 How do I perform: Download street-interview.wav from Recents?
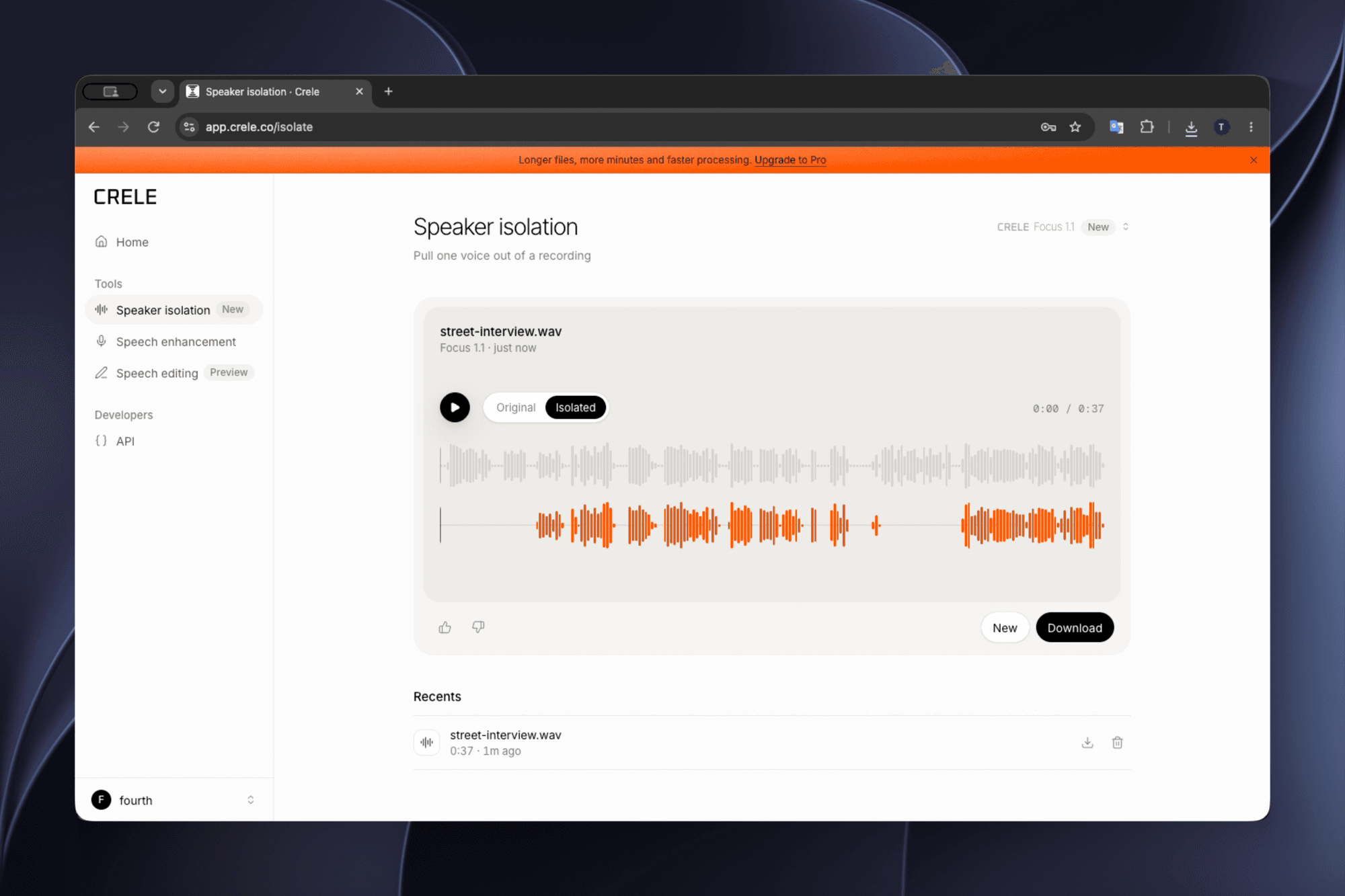pyautogui.click(x=1087, y=742)
